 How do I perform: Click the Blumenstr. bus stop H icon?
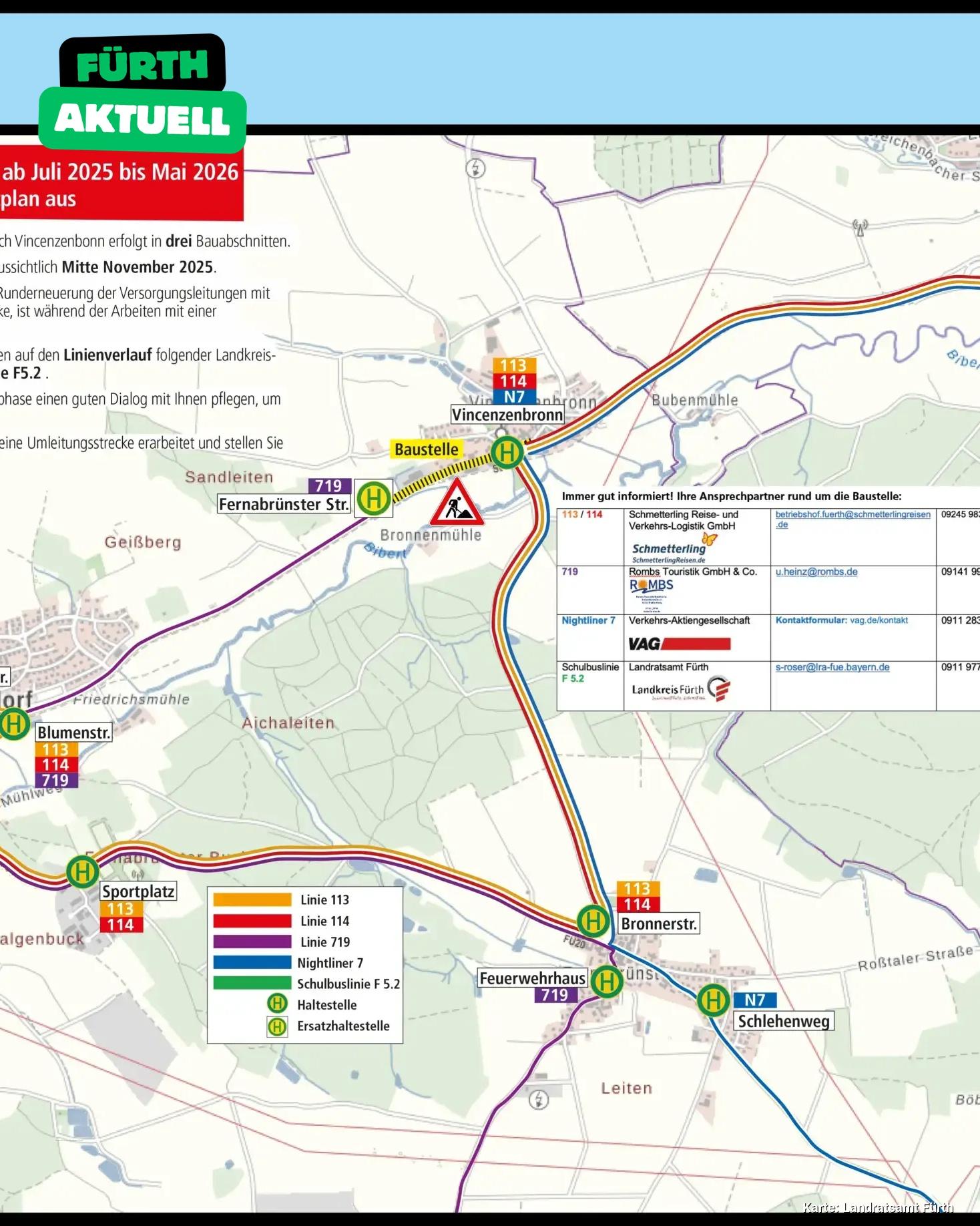click(x=13, y=724)
